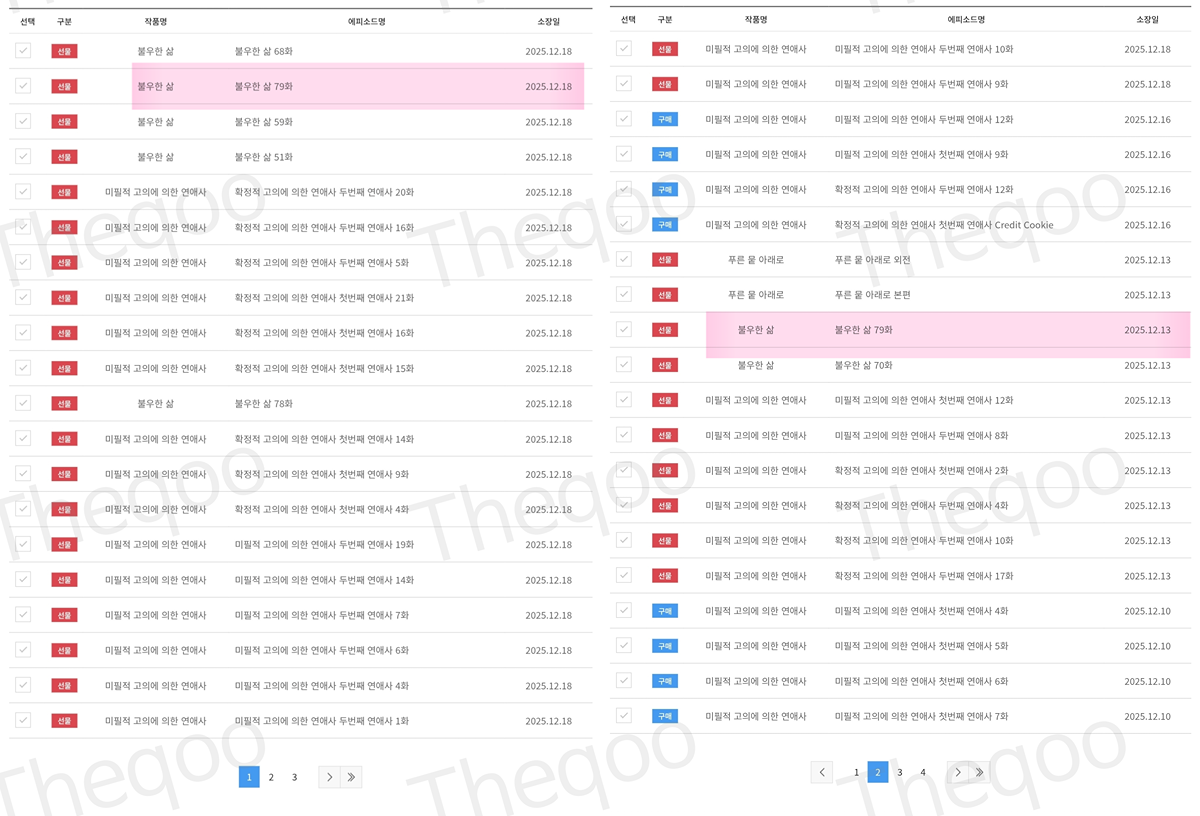Click the 소장일 column header in left table
Image resolution: width=1200 pixels, height=816 pixels.
click(548, 21)
